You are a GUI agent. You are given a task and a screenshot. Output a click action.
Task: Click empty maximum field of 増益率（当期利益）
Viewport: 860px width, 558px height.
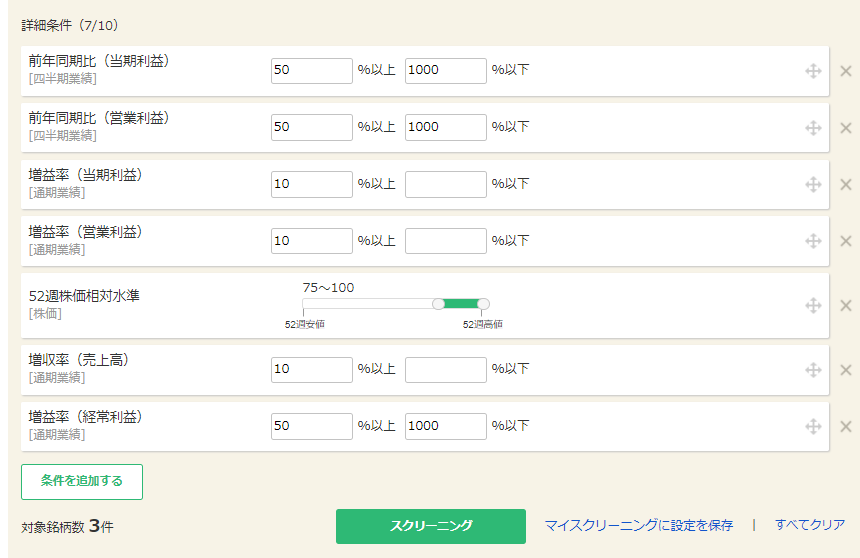point(445,184)
